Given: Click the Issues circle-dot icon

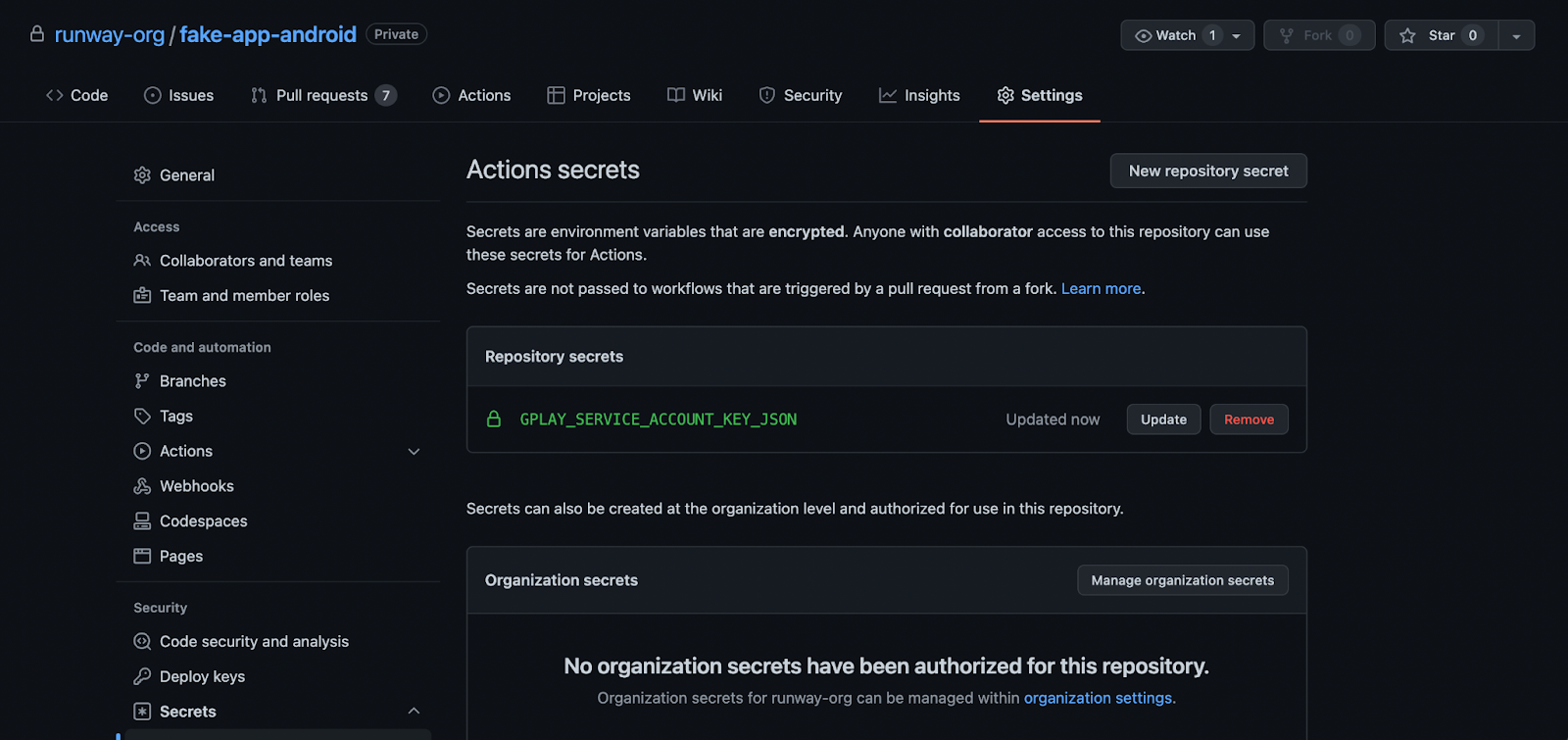Looking at the screenshot, I should [x=153, y=95].
